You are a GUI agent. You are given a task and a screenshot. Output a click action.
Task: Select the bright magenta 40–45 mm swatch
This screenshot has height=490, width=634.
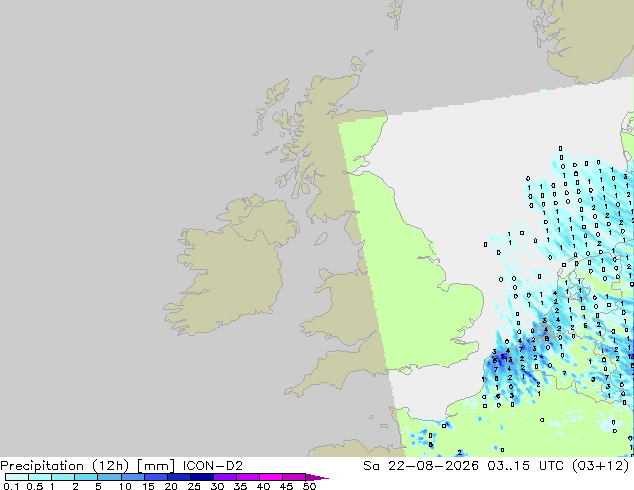271,477
